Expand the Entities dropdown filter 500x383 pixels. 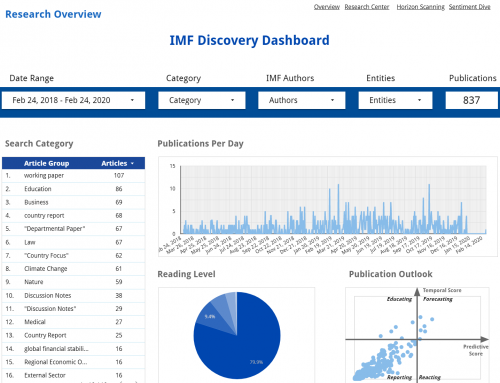click(x=395, y=100)
